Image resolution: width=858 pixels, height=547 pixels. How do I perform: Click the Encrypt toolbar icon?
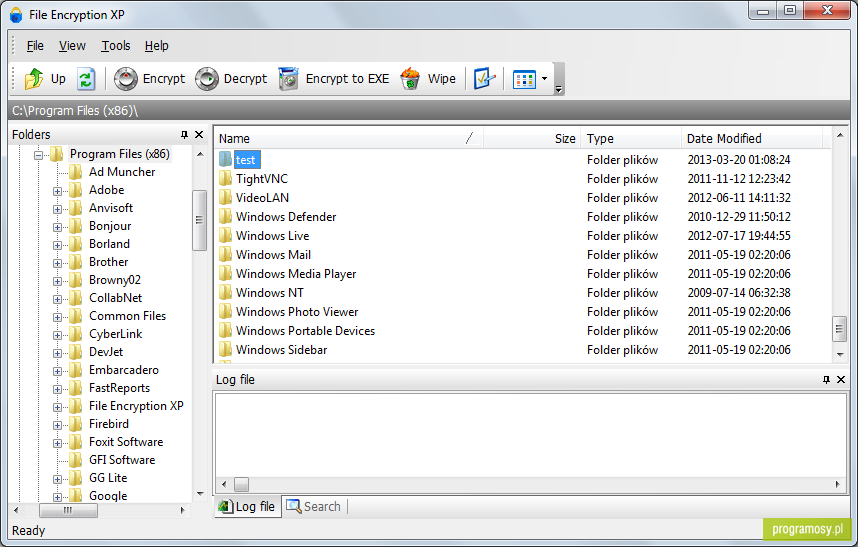coord(125,79)
